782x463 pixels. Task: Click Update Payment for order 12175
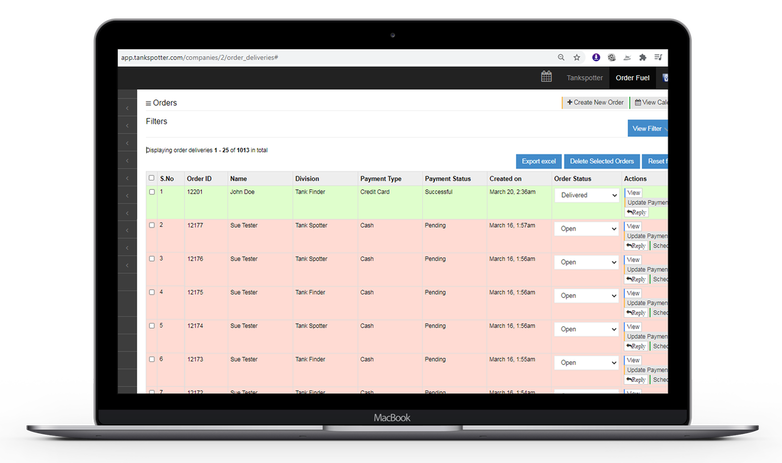click(x=646, y=303)
